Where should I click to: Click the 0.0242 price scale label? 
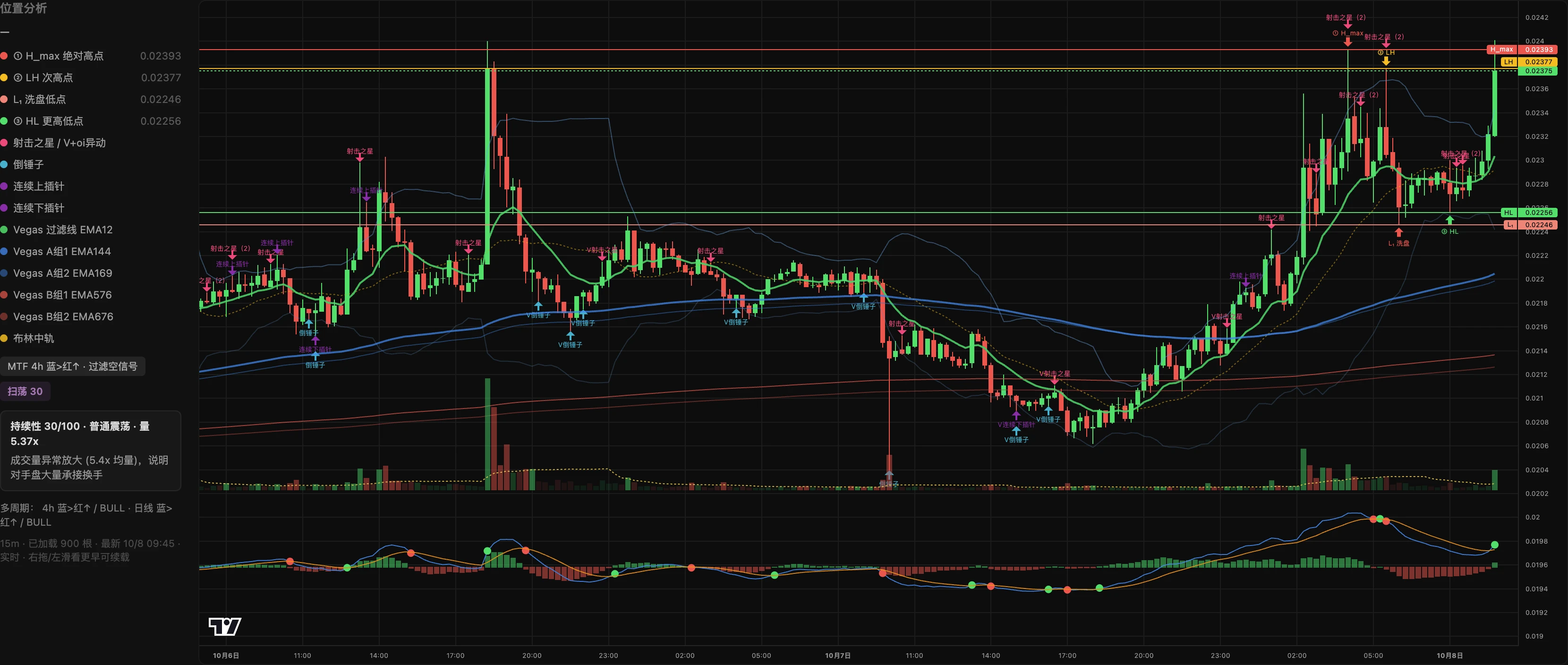click(1537, 17)
